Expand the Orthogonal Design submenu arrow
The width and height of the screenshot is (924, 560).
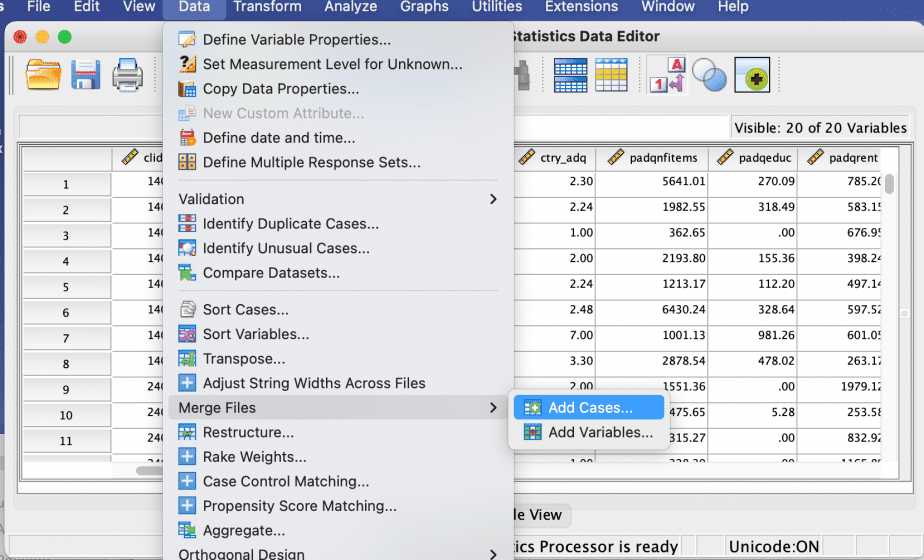click(493, 554)
